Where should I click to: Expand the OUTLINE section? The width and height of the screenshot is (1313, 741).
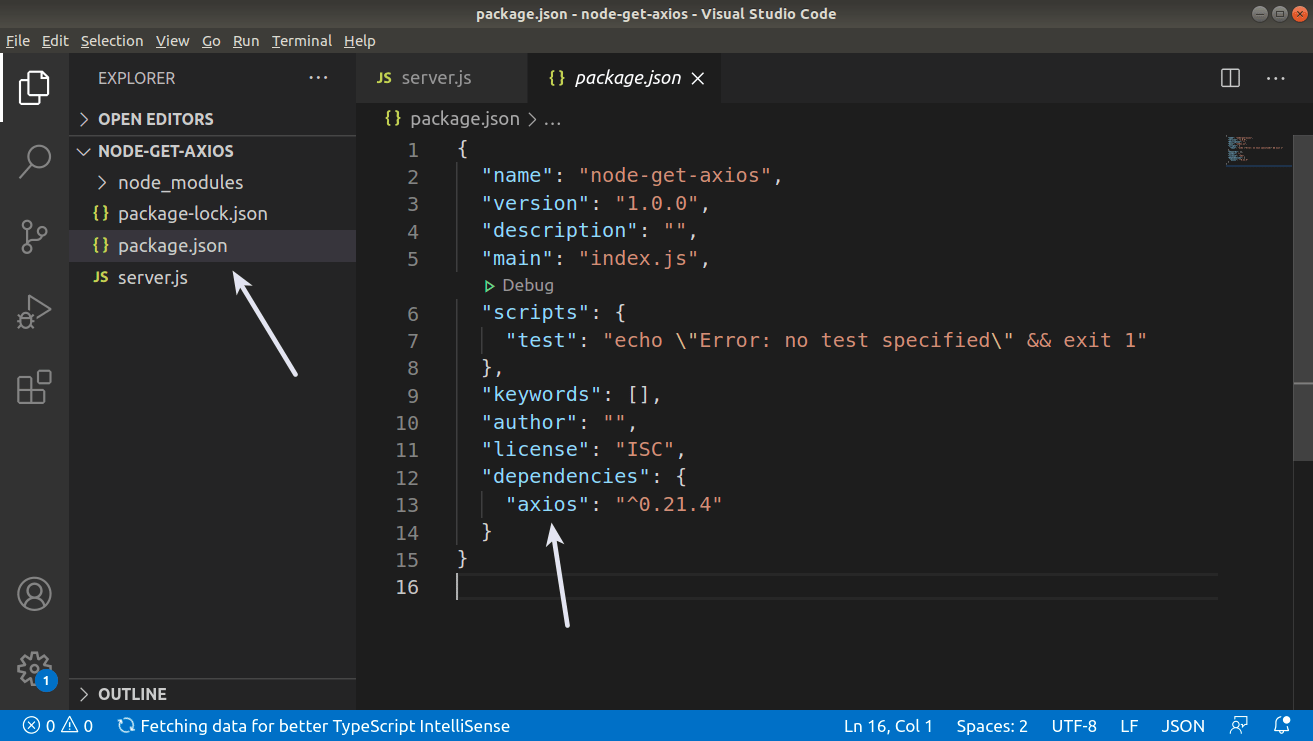(x=84, y=693)
